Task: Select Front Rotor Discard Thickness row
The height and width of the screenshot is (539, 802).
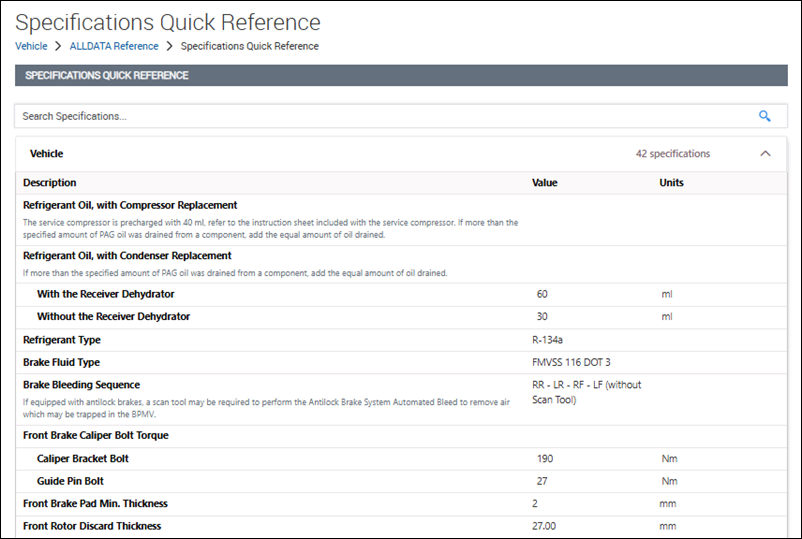Action: pyautogui.click(x=92, y=526)
